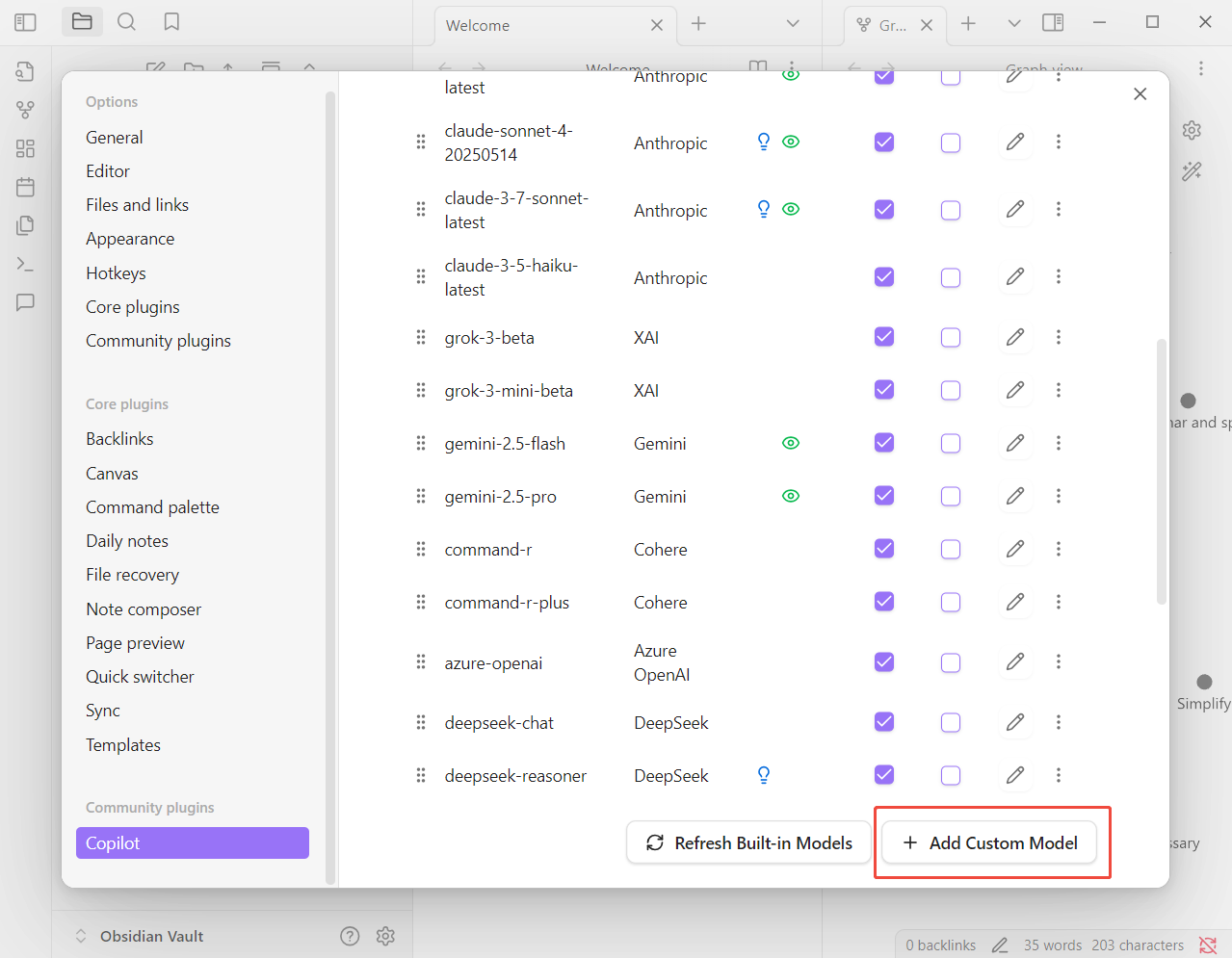Click the pencil editing-mode icon in status bar
1232x958 pixels.
[x=1000, y=945]
